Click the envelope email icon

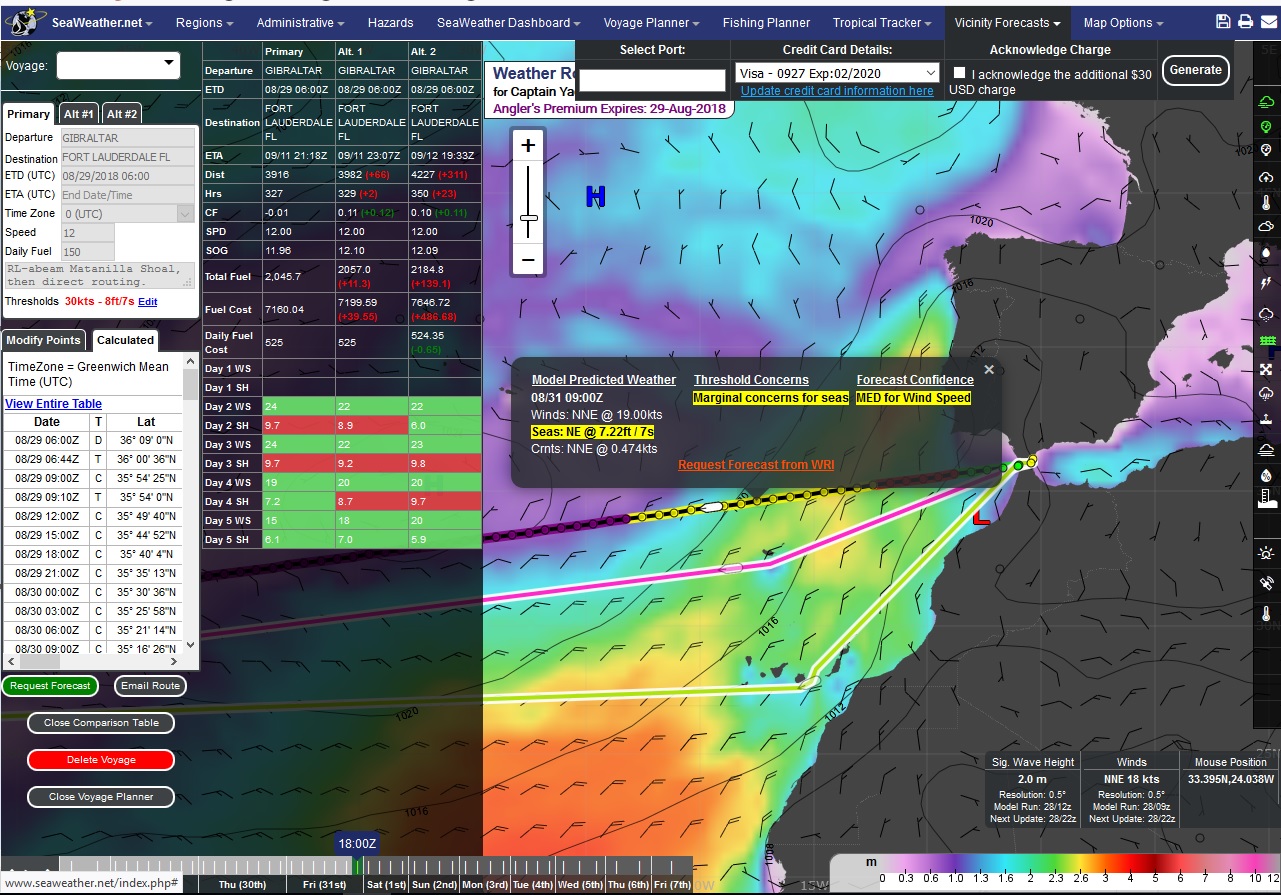coord(1268,22)
